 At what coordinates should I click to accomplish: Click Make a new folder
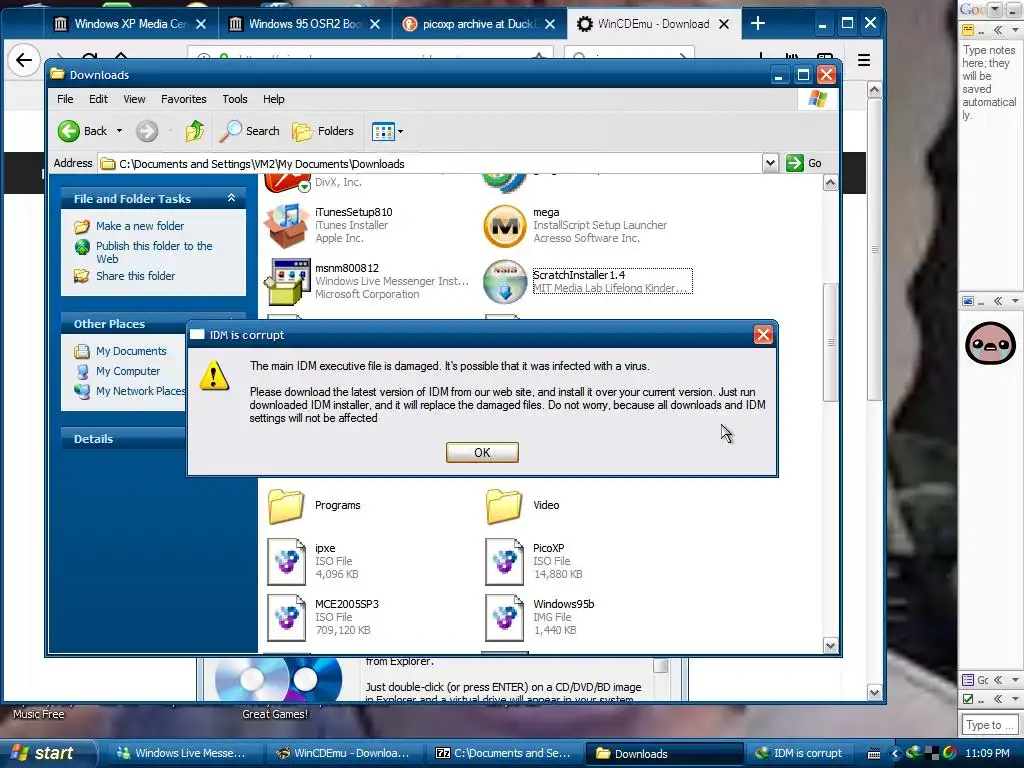[140, 226]
